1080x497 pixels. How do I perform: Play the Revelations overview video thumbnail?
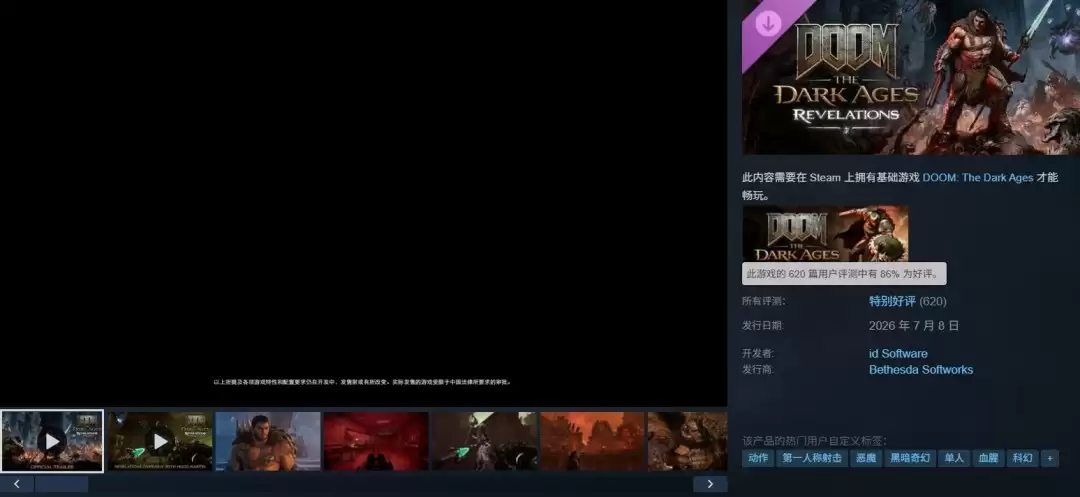[x=160, y=441]
